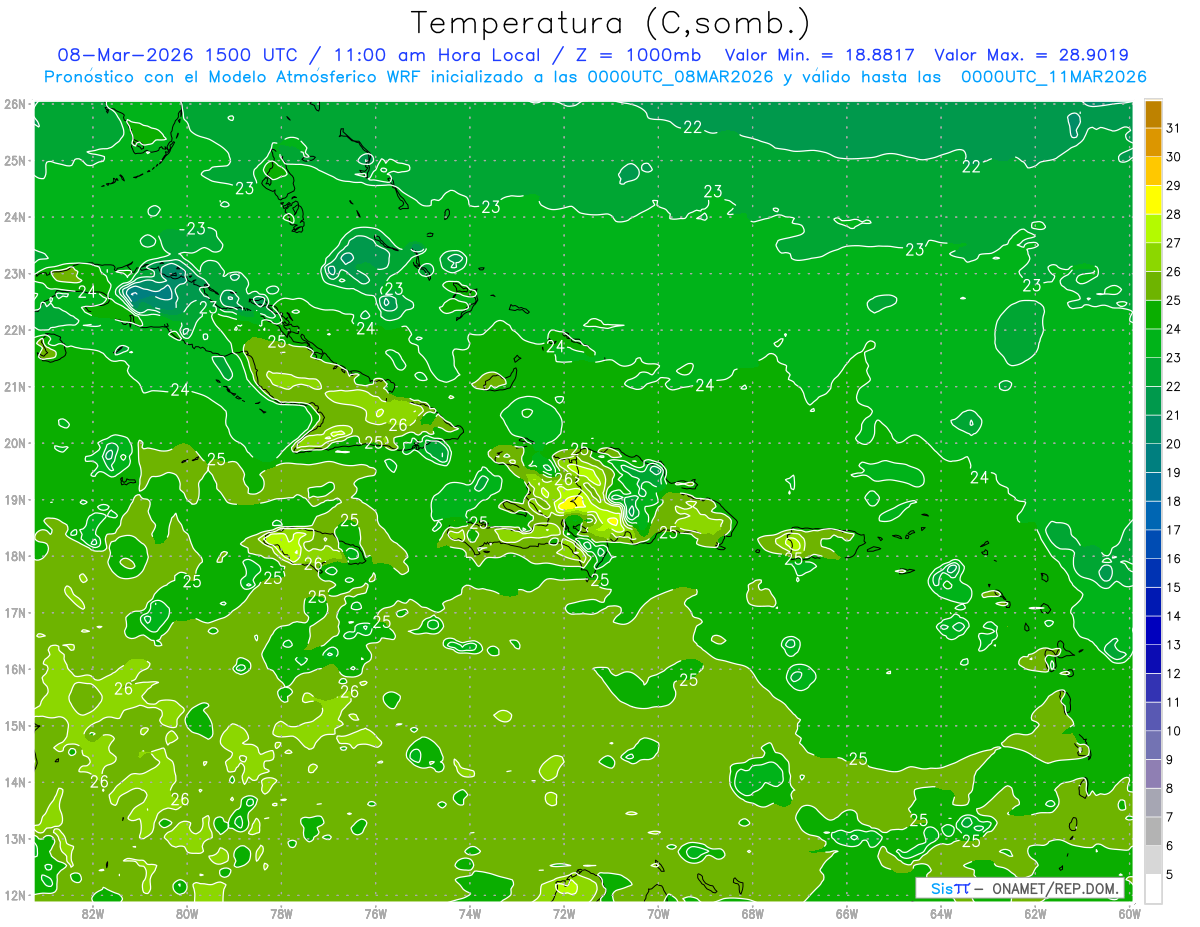Click the colorbar's '29' scale label
Screen dimensions: 1200x927
tap(1173, 185)
